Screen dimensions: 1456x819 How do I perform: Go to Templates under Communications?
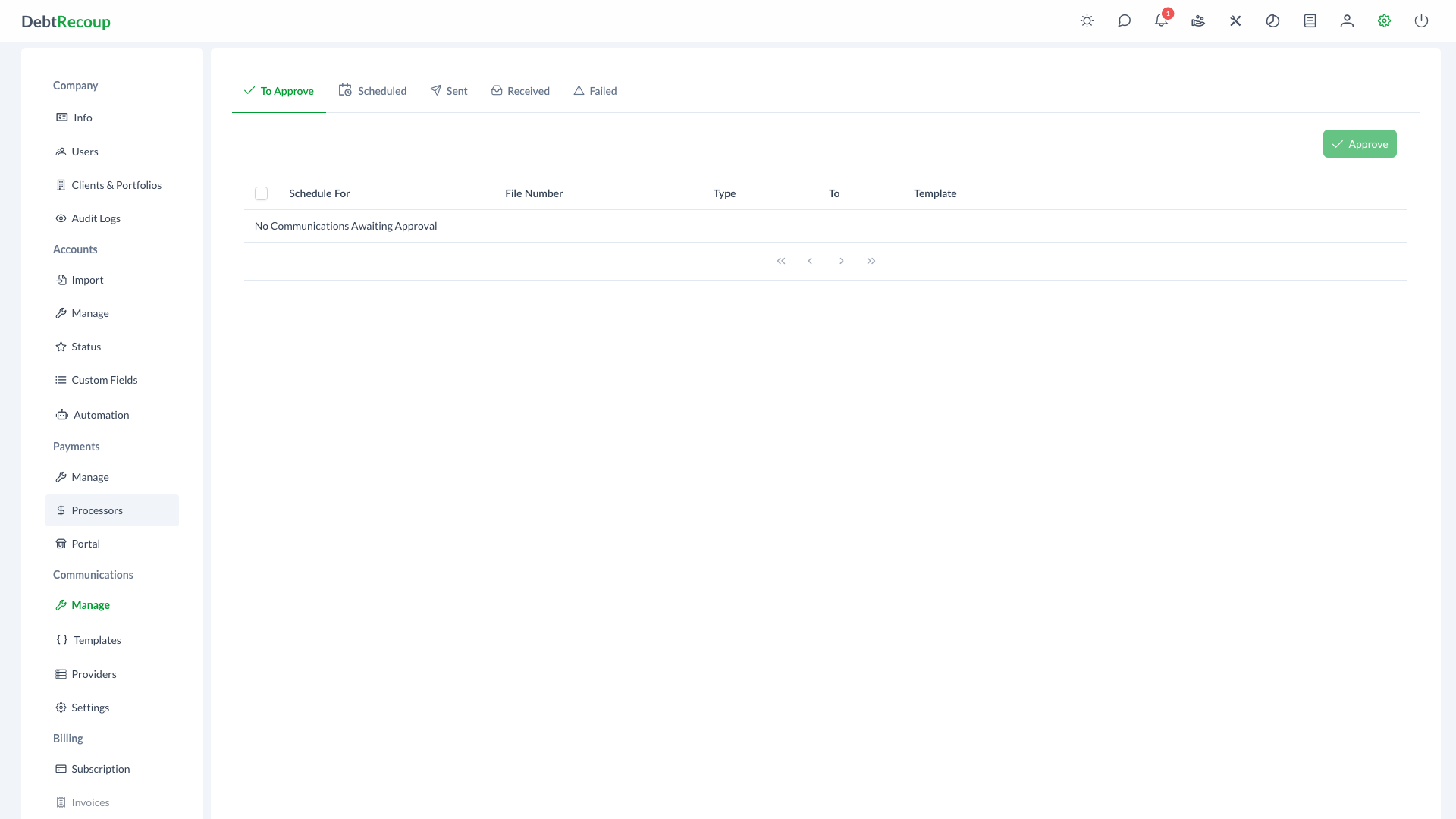96,640
